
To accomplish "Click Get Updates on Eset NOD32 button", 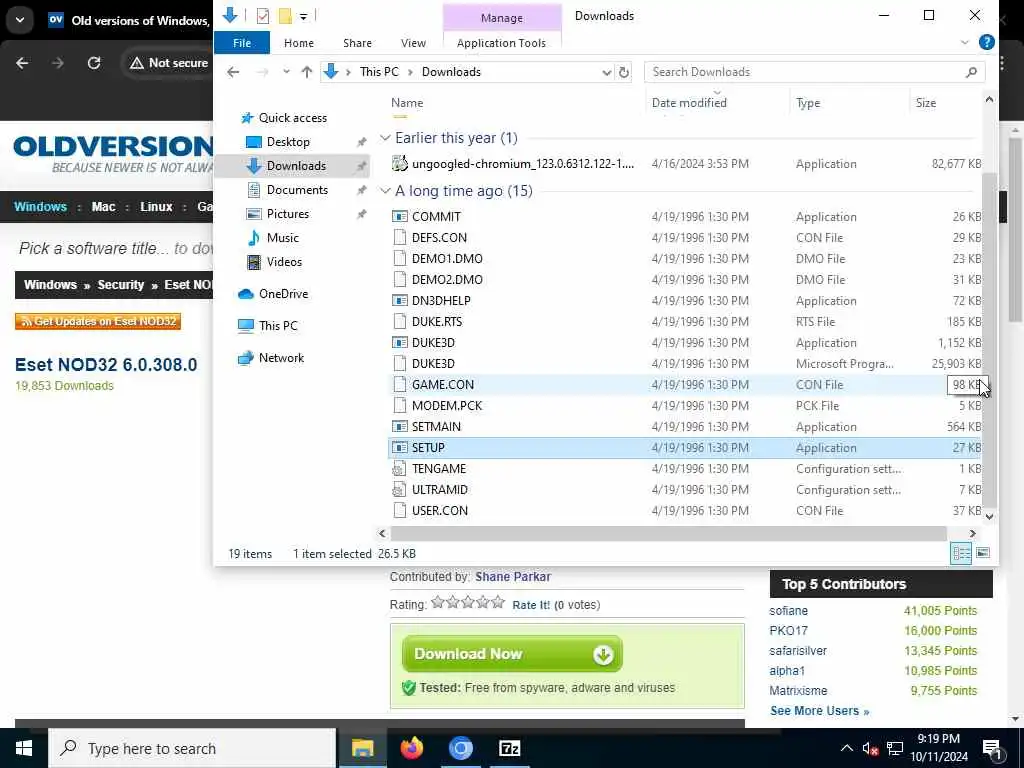I will tap(98, 321).
